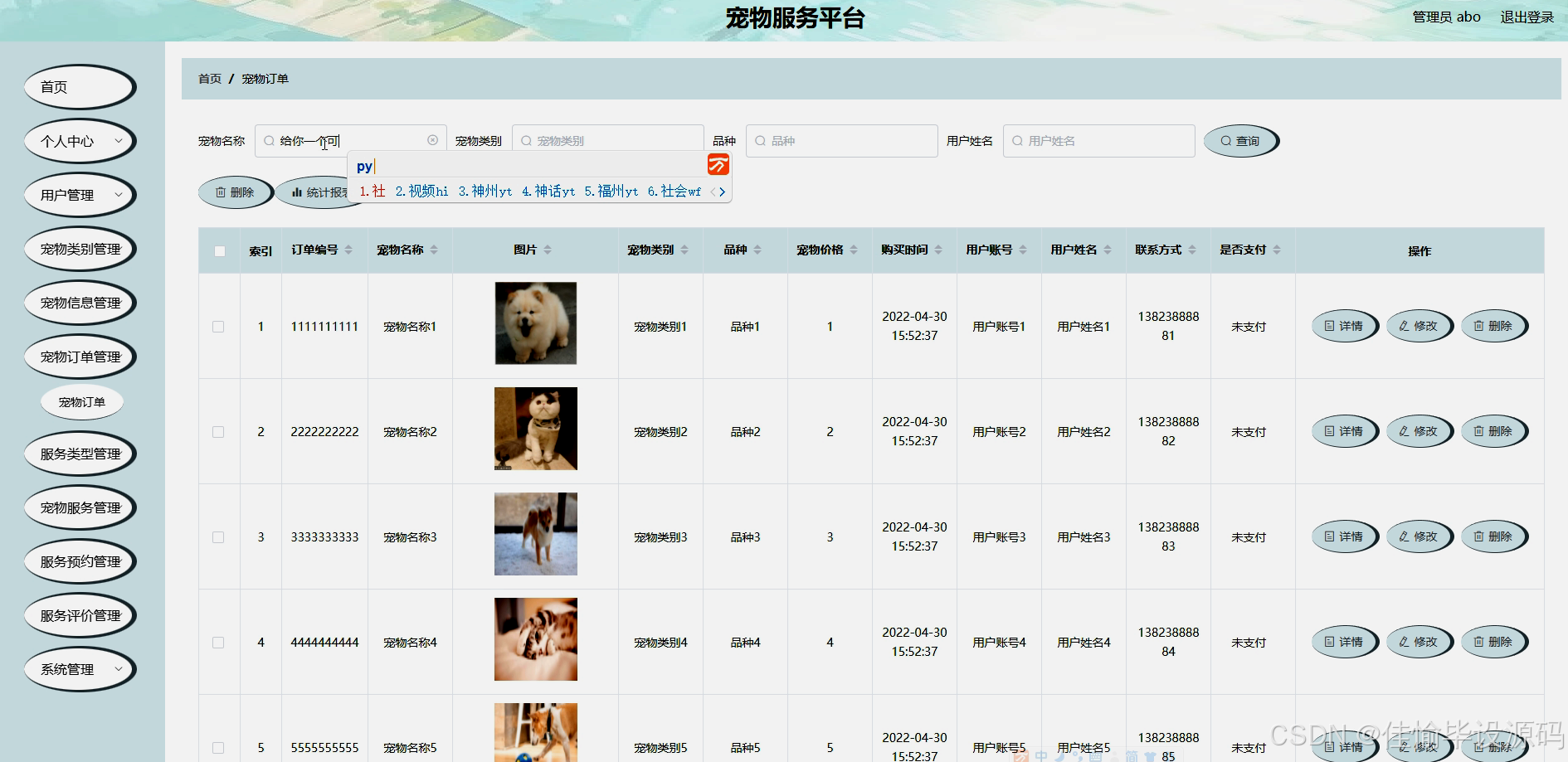Select the 宠物订单 submenu item
The height and width of the screenshot is (762, 1568).
[82, 402]
